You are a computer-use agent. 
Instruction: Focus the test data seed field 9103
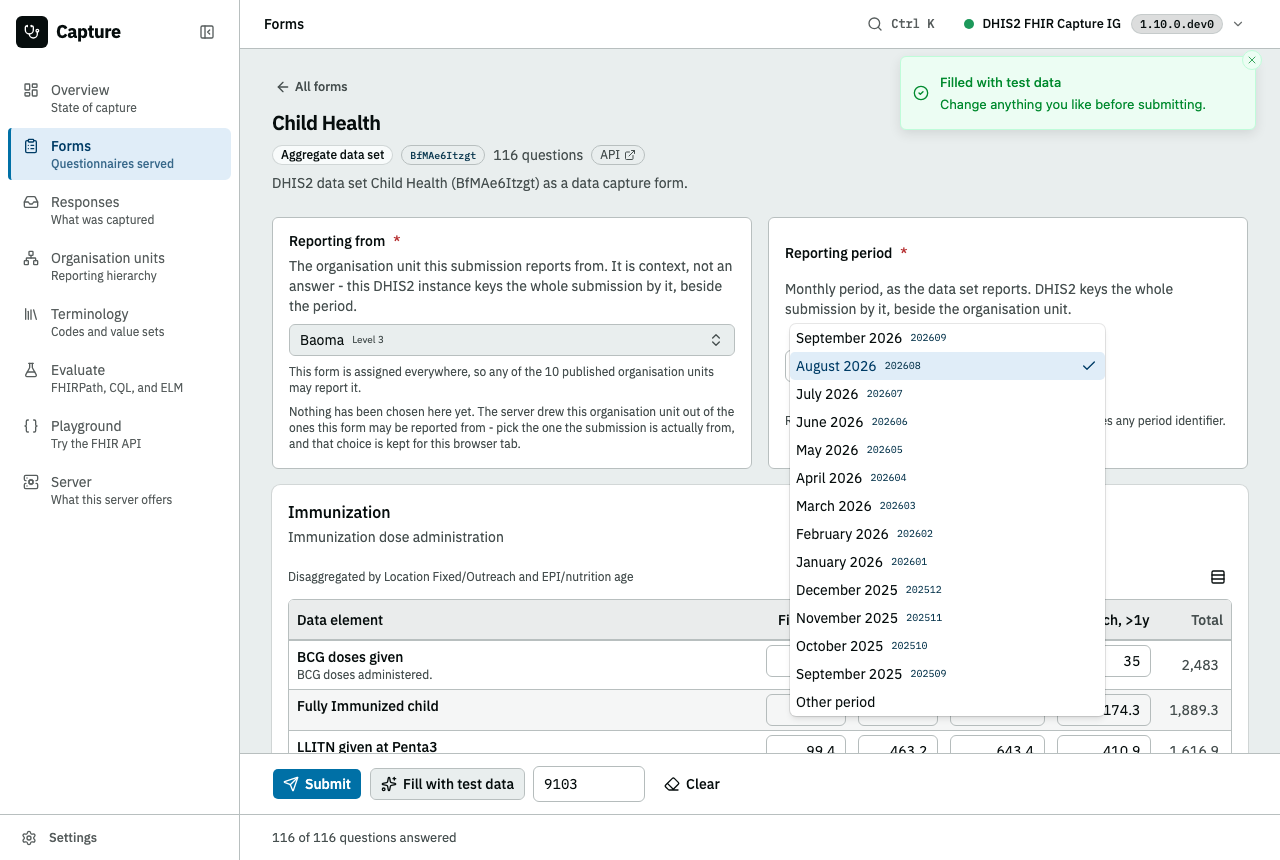589,784
